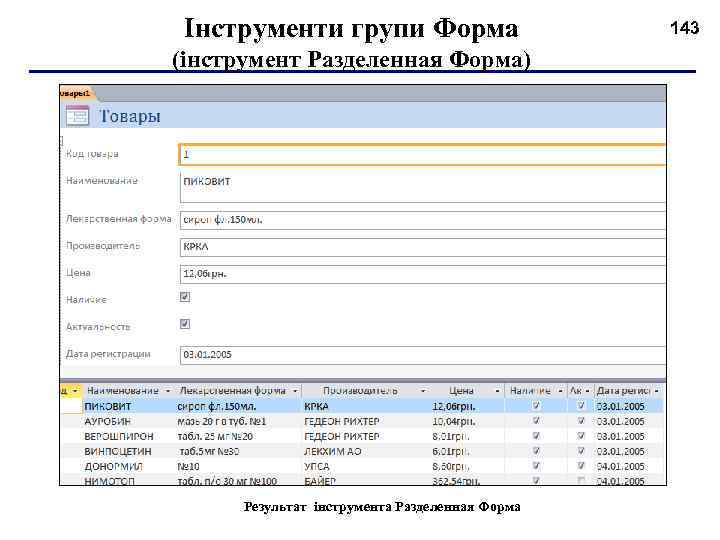Viewport: 720px width, 540px height.
Task: Open the Цена column filter arrow
Action: coord(497,391)
